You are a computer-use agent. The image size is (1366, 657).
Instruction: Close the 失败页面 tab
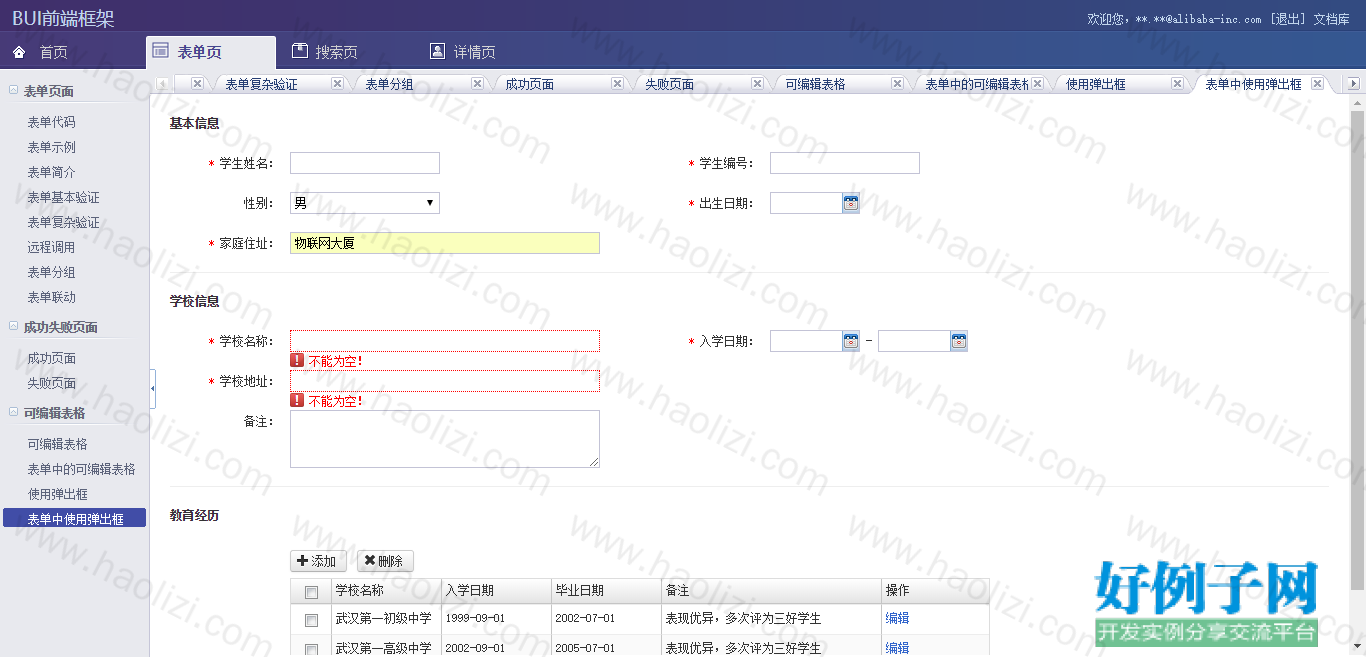pyautogui.click(x=757, y=84)
